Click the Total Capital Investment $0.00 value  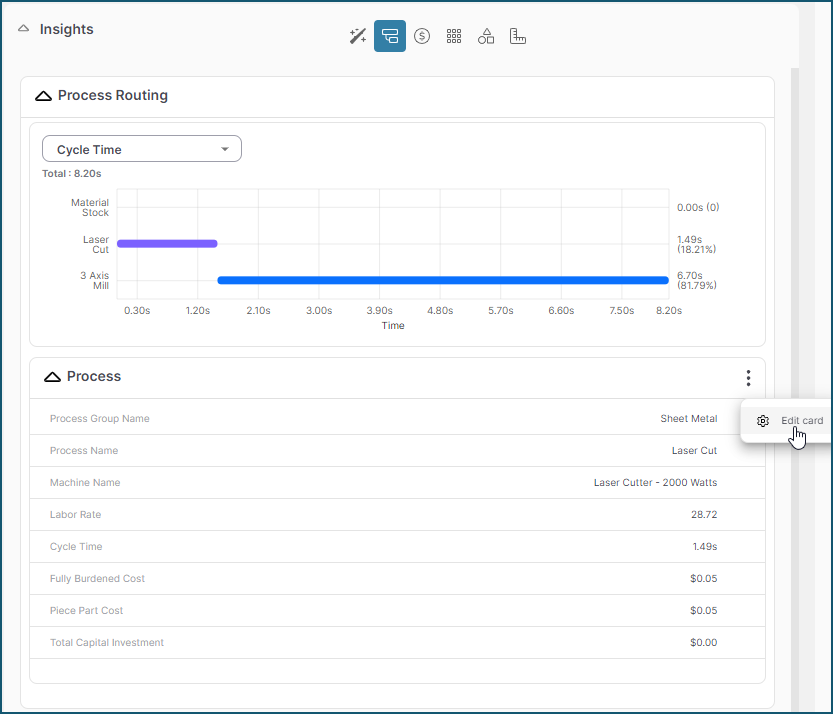tap(703, 643)
